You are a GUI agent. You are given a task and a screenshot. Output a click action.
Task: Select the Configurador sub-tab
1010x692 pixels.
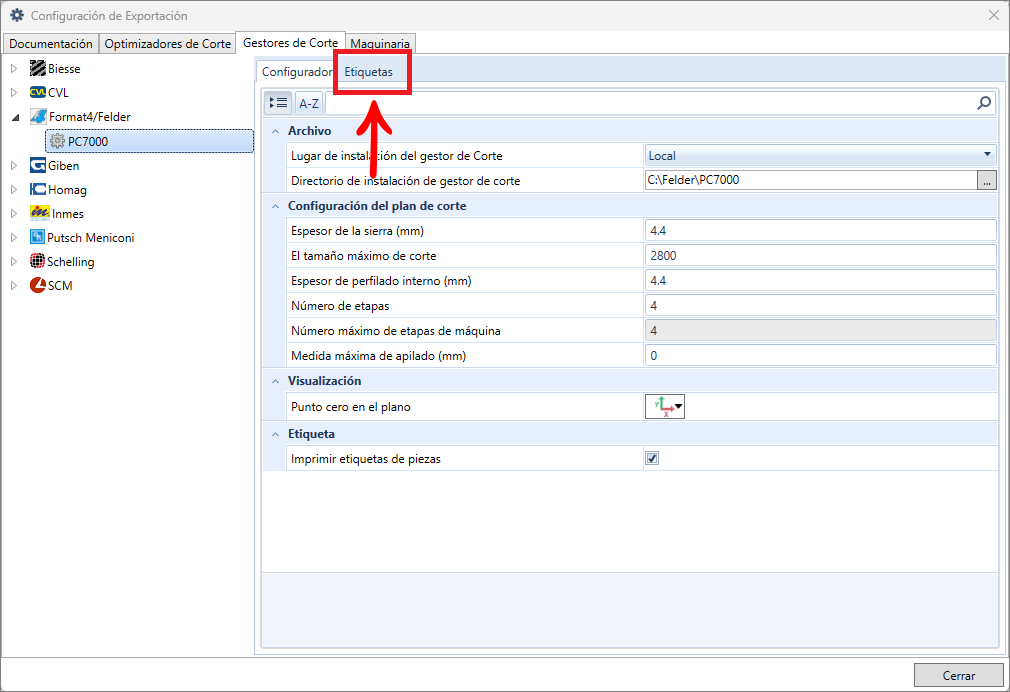pos(296,72)
